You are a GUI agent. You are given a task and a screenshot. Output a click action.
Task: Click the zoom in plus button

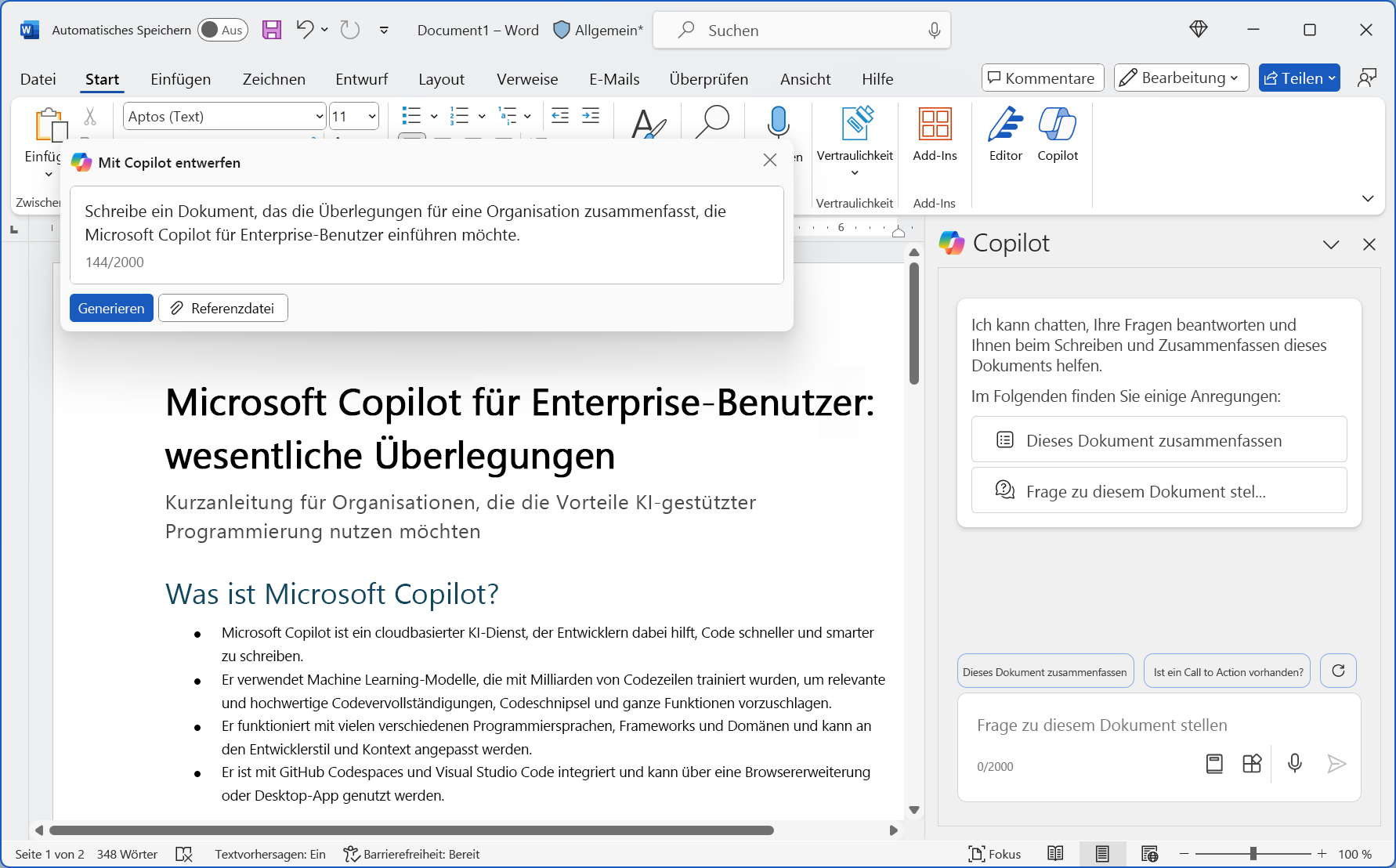[1322, 854]
